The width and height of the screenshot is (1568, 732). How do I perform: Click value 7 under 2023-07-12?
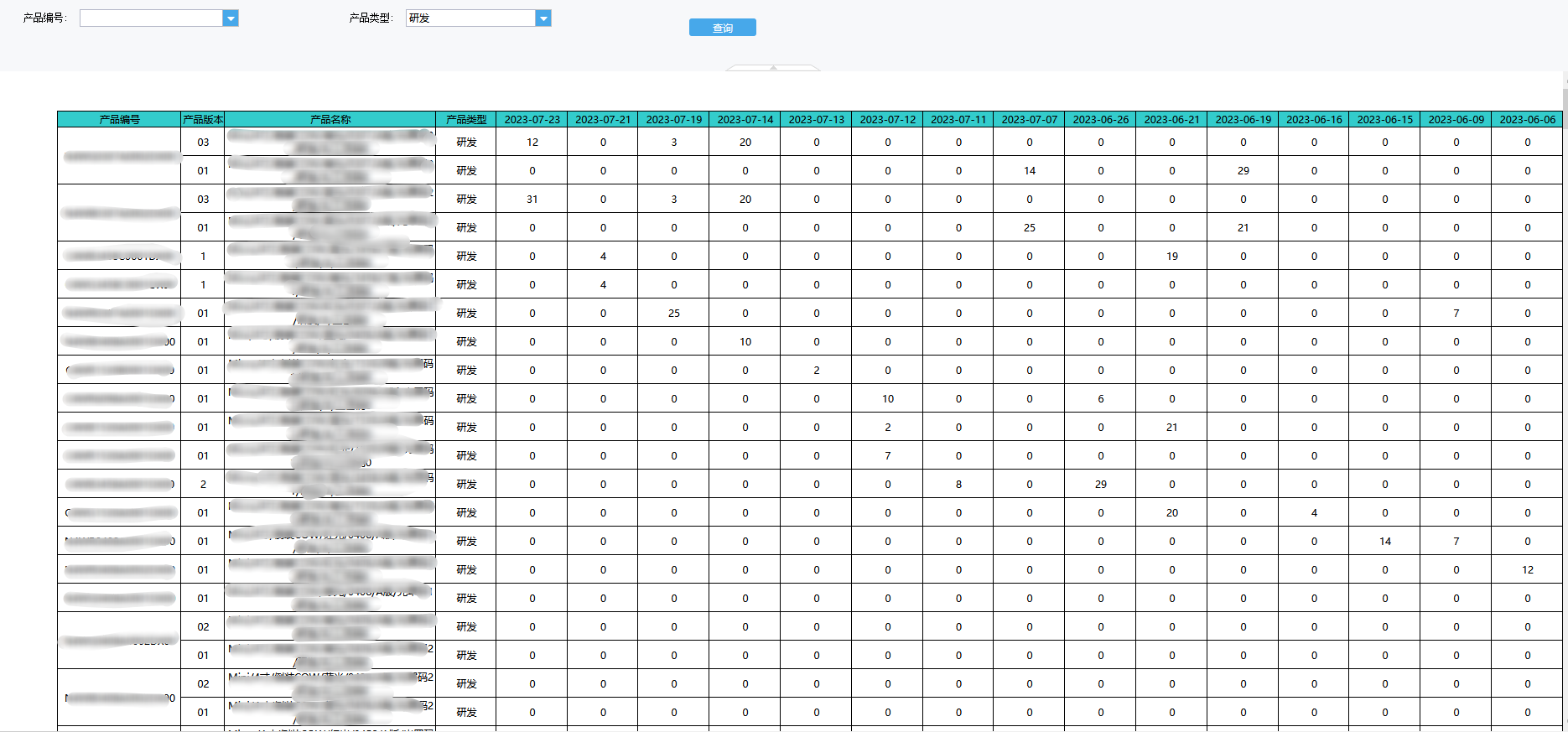click(888, 455)
